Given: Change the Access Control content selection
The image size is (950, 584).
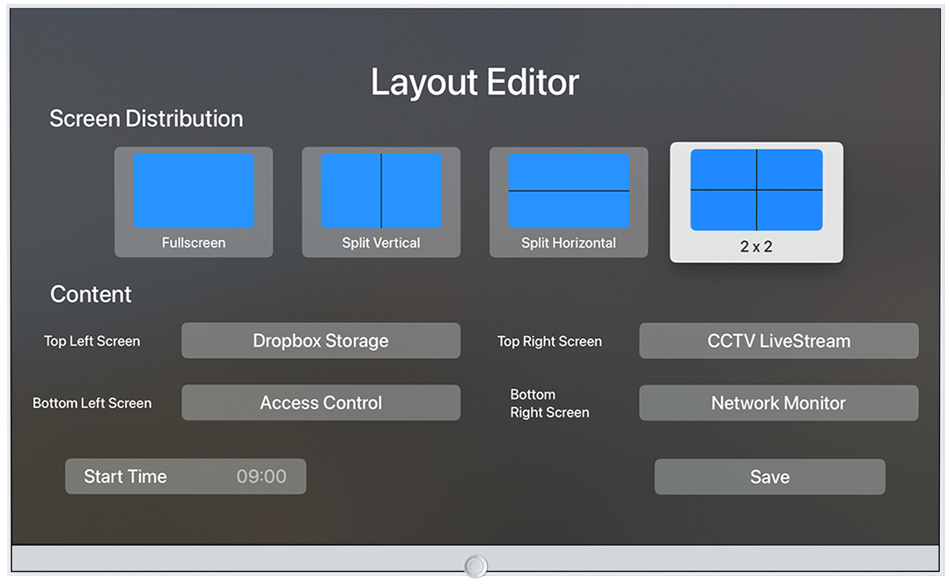Looking at the screenshot, I should pyautogui.click(x=320, y=403).
